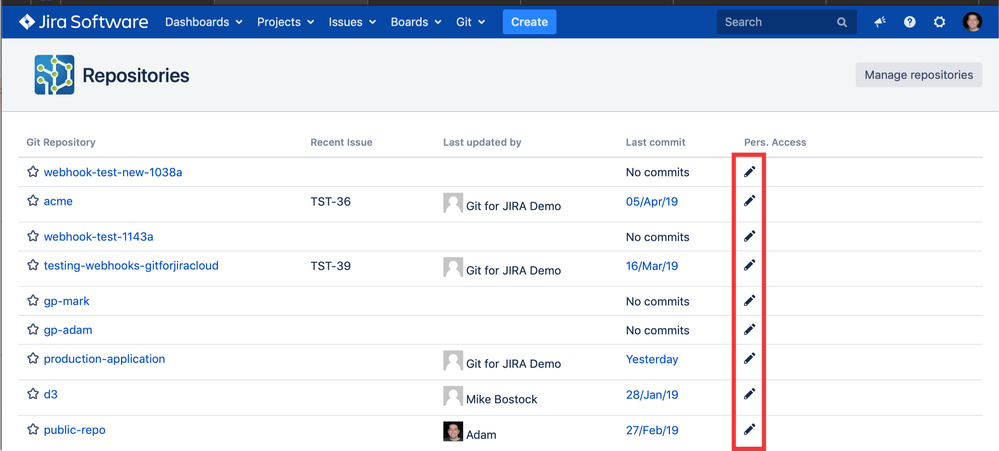Edit personal access for webhook-test-new-1038a
The height and width of the screenshot is (451, 999).
pos(749,171)
